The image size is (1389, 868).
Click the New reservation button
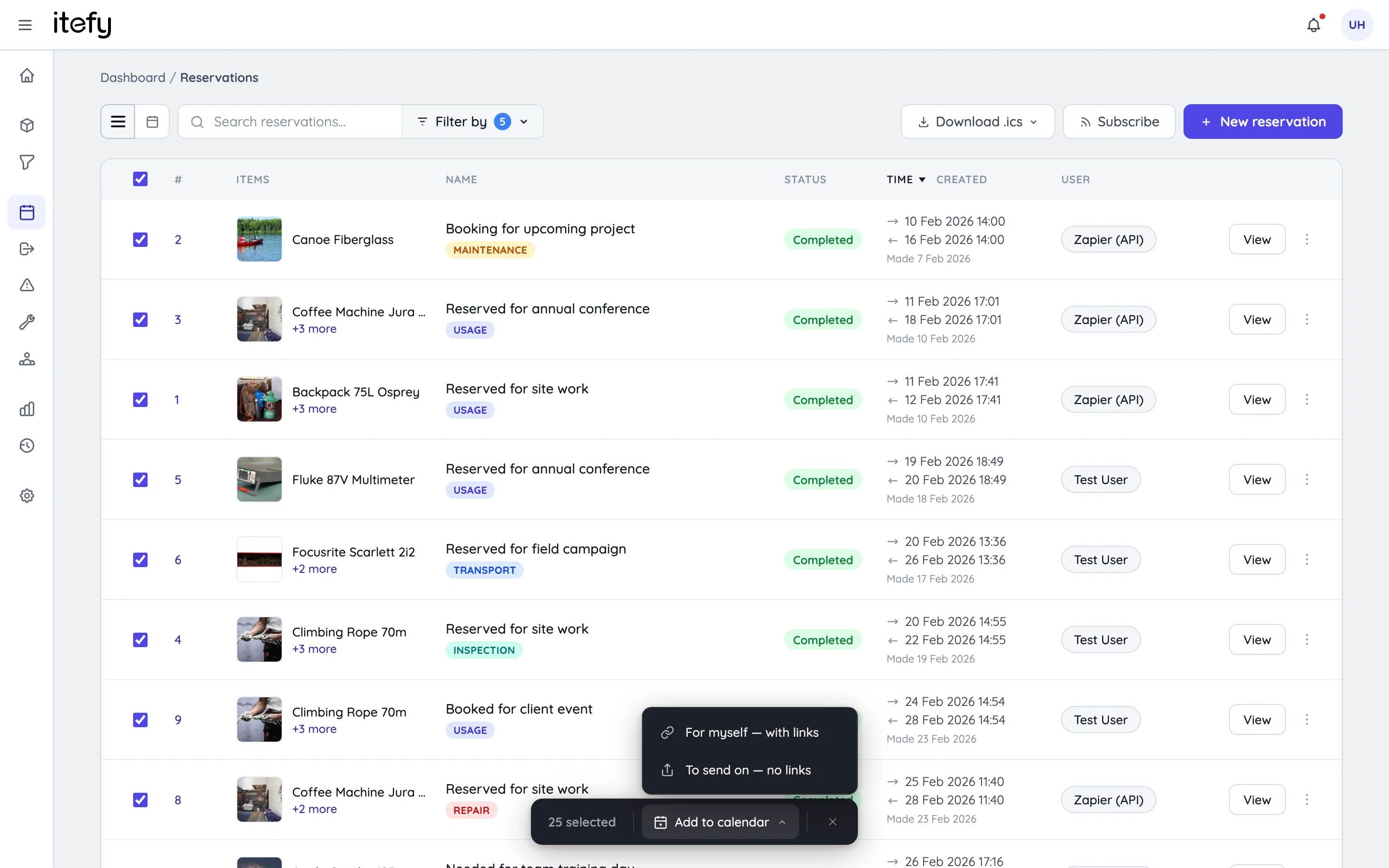[1263, 122]
